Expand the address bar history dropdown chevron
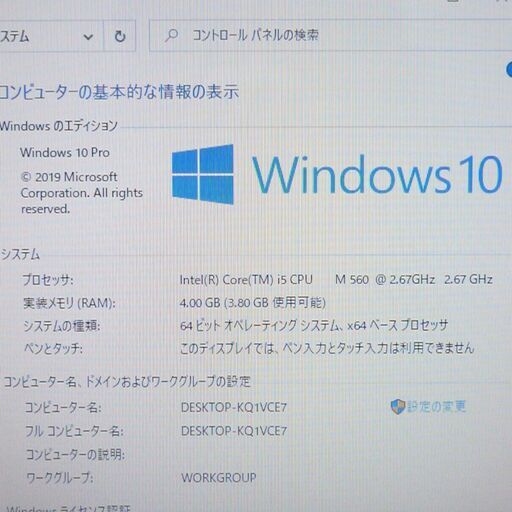Viewport: 512px width, 512px height. coord(88,37)
